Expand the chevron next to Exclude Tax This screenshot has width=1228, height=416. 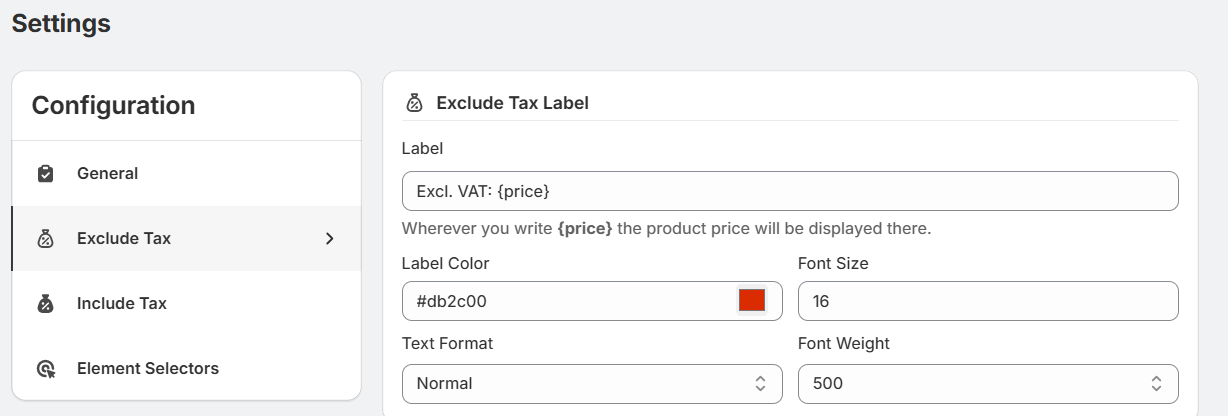pyautogui.click(x=330, y=239)
